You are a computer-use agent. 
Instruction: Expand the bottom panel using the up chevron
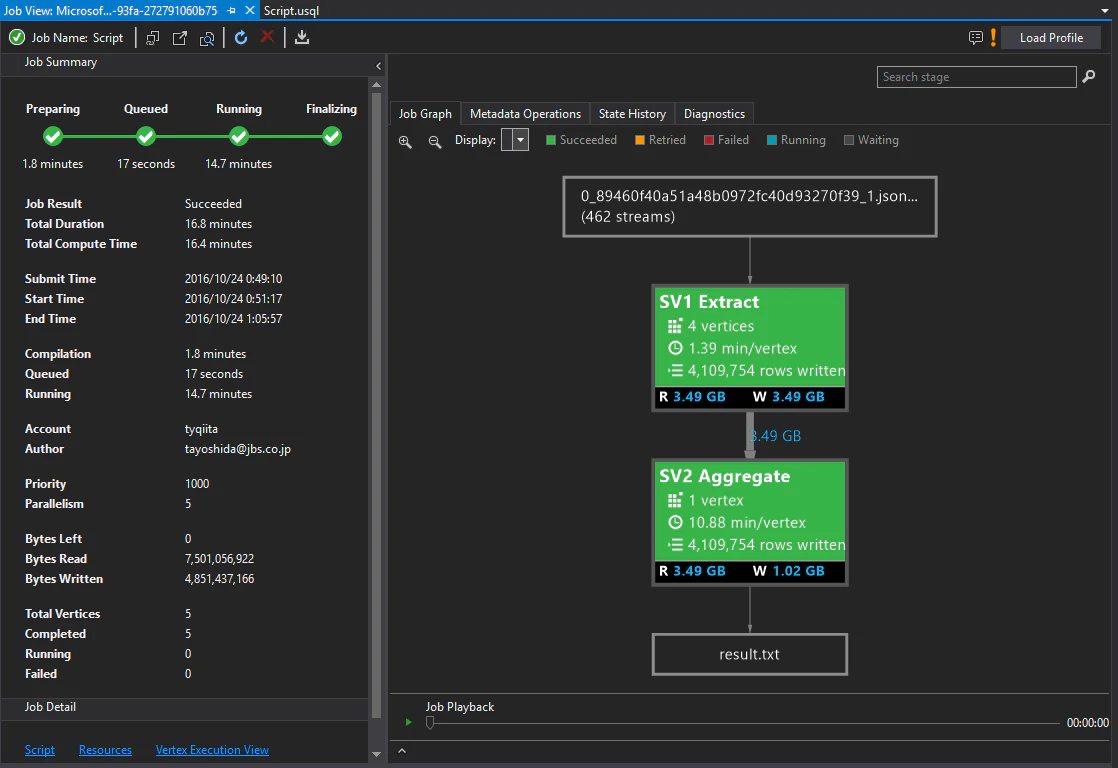pos(402,751)
